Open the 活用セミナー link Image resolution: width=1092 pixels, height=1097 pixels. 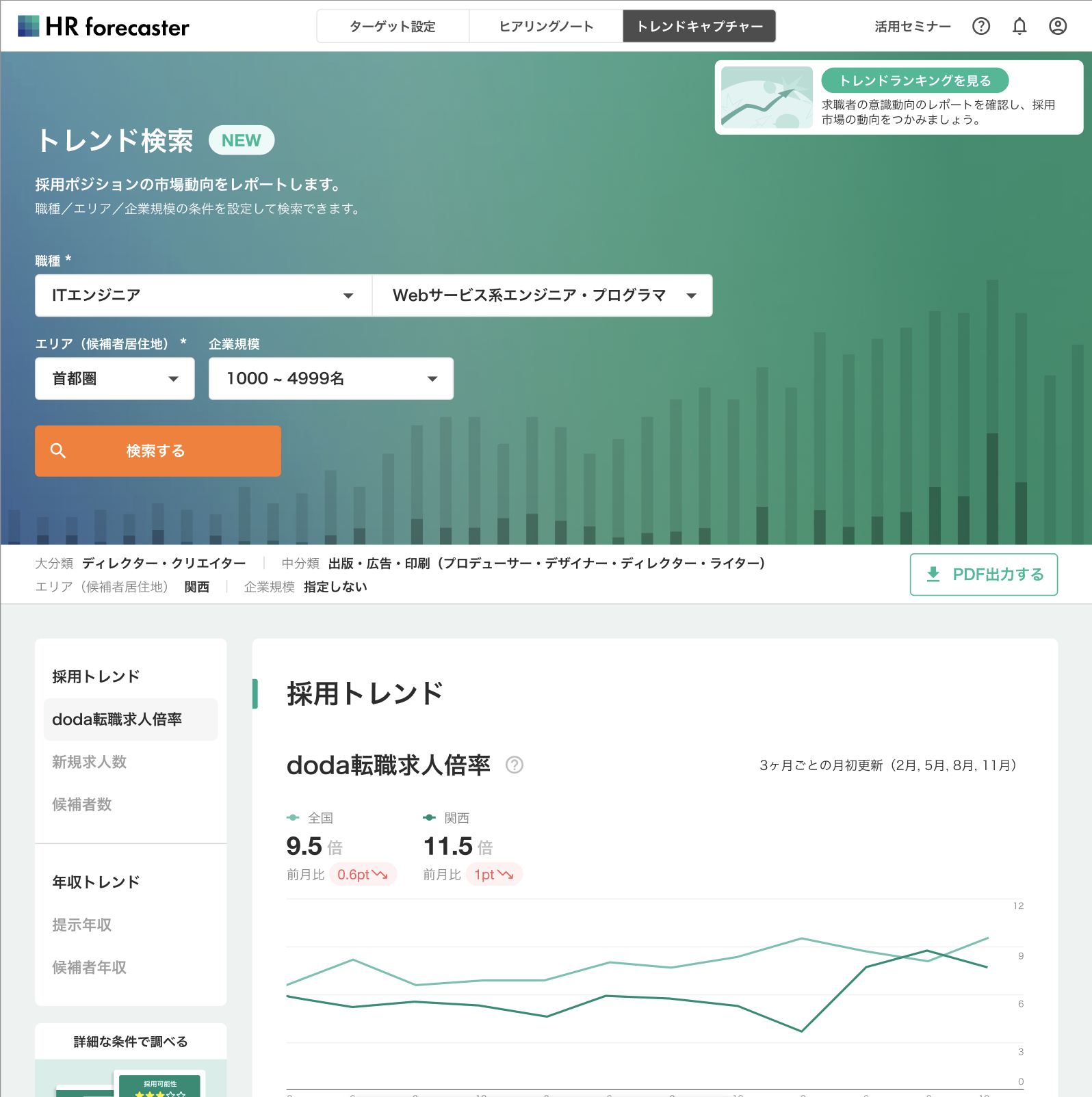tap(913, 26)
